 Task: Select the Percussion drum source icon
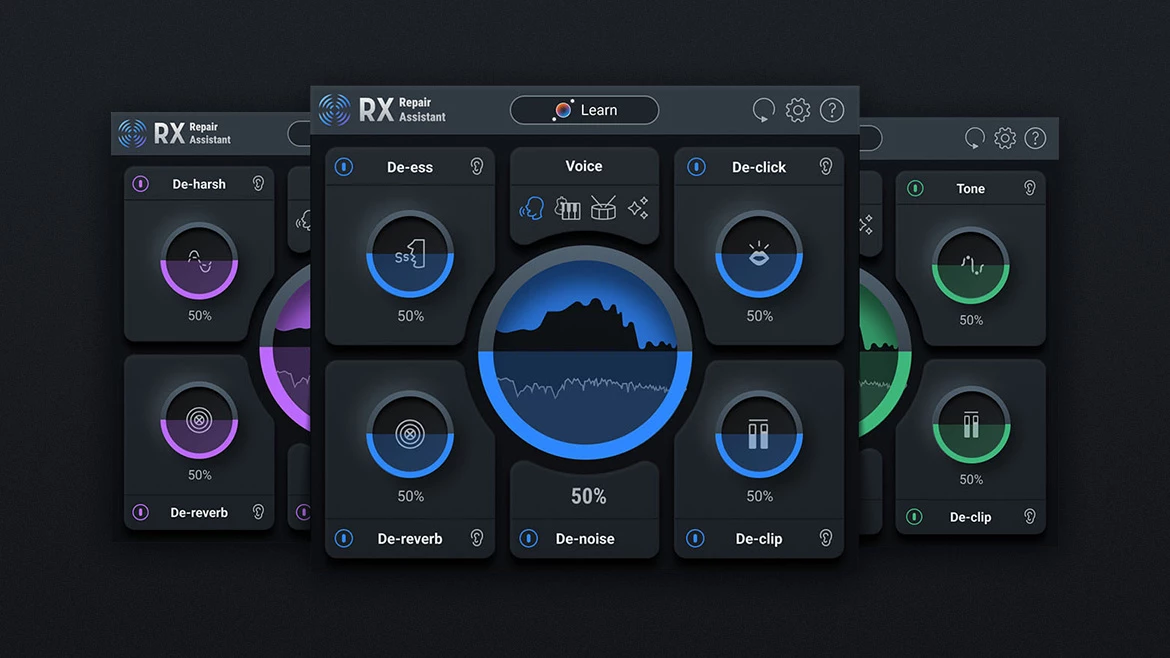click(602, 207)
